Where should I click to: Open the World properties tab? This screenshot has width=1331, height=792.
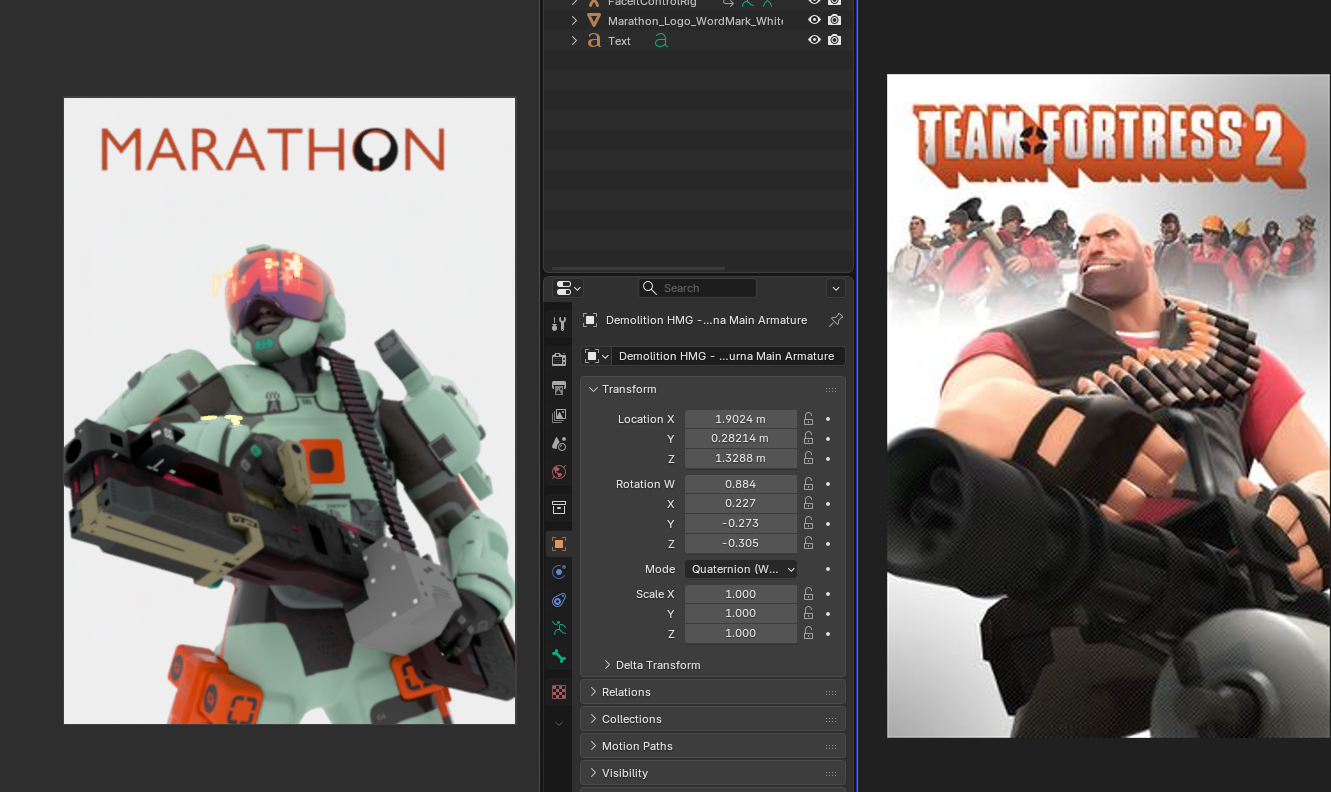(x=559, y=471)
